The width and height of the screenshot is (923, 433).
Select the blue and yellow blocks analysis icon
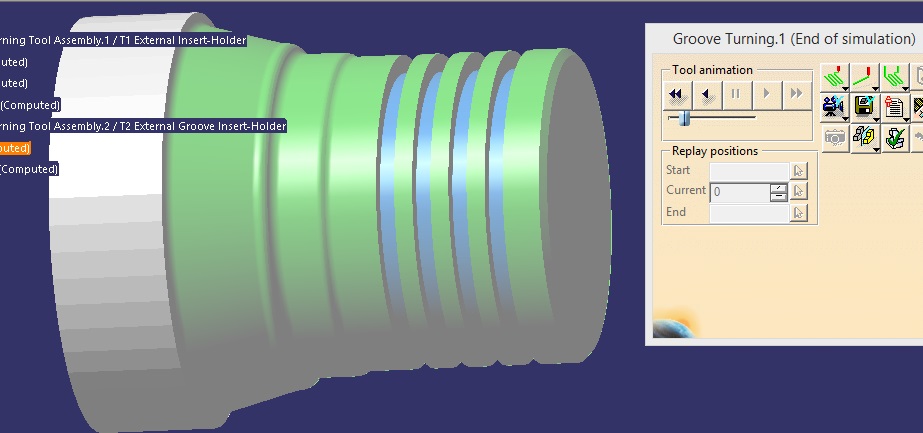point(864,138)
